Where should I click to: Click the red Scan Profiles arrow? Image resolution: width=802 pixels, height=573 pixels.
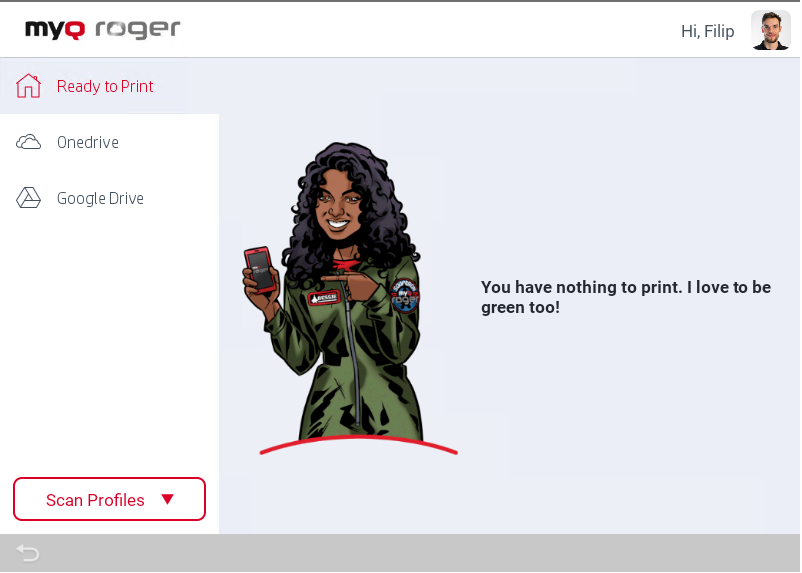pos(167,499)
